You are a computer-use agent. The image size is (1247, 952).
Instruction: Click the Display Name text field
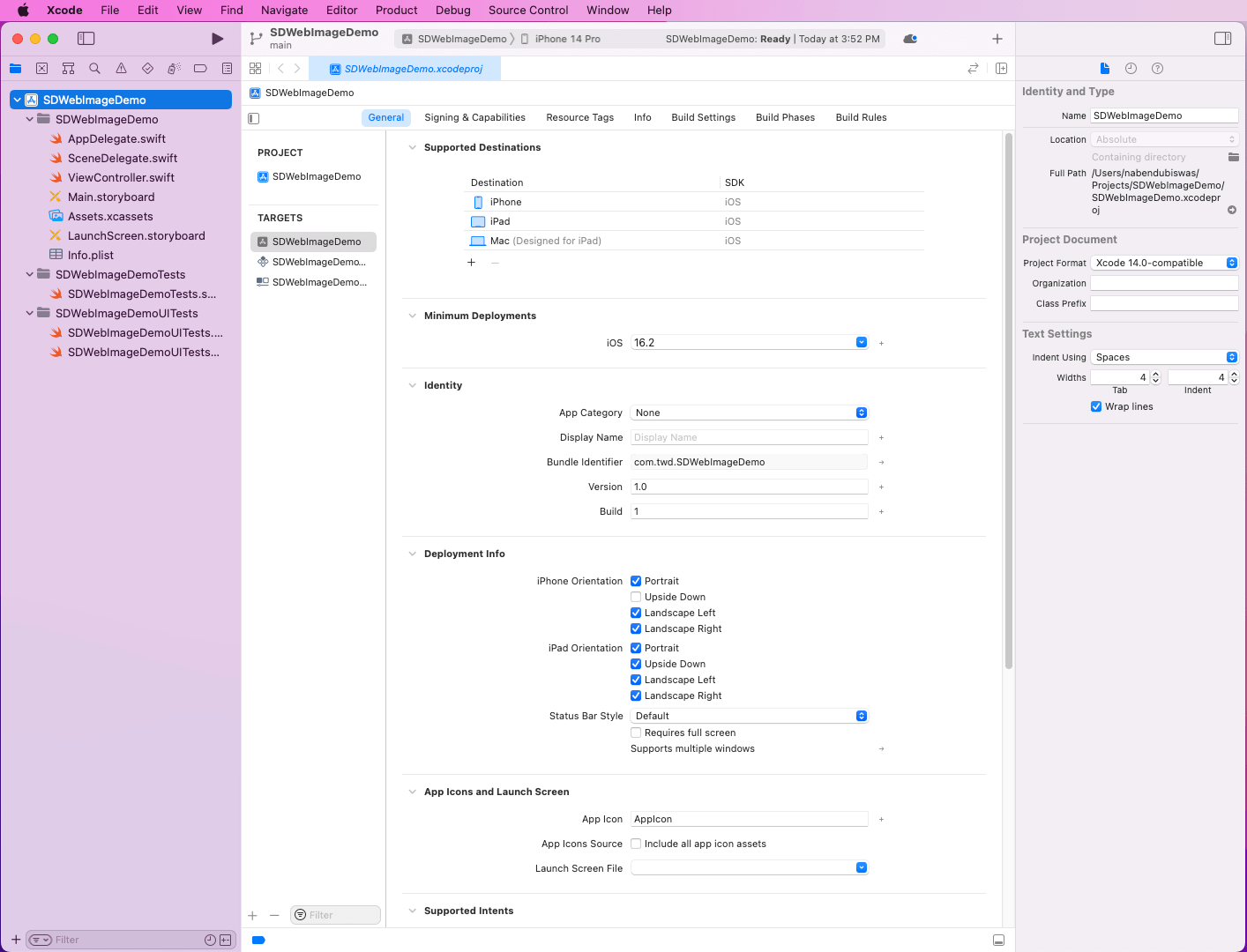coord(750,438)
